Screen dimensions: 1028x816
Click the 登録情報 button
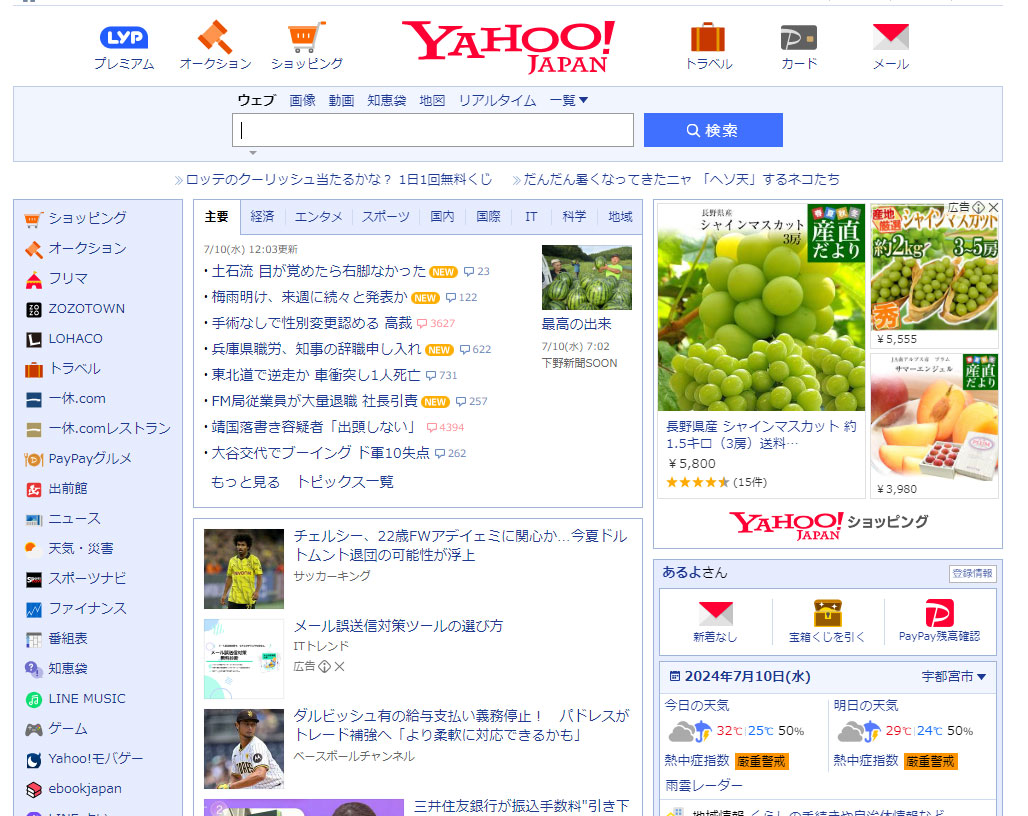(972, 573)
